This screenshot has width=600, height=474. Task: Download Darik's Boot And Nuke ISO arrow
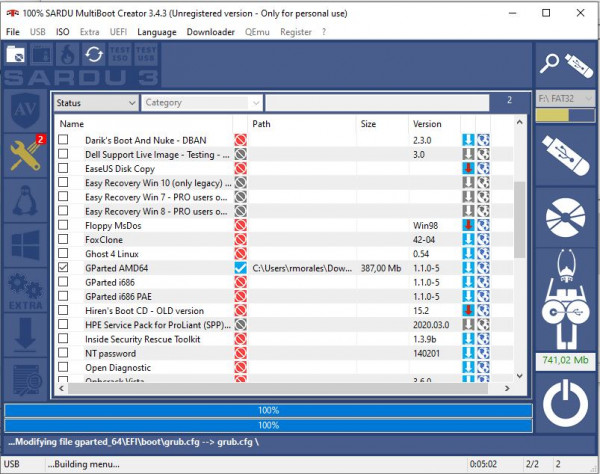(468, 140)
